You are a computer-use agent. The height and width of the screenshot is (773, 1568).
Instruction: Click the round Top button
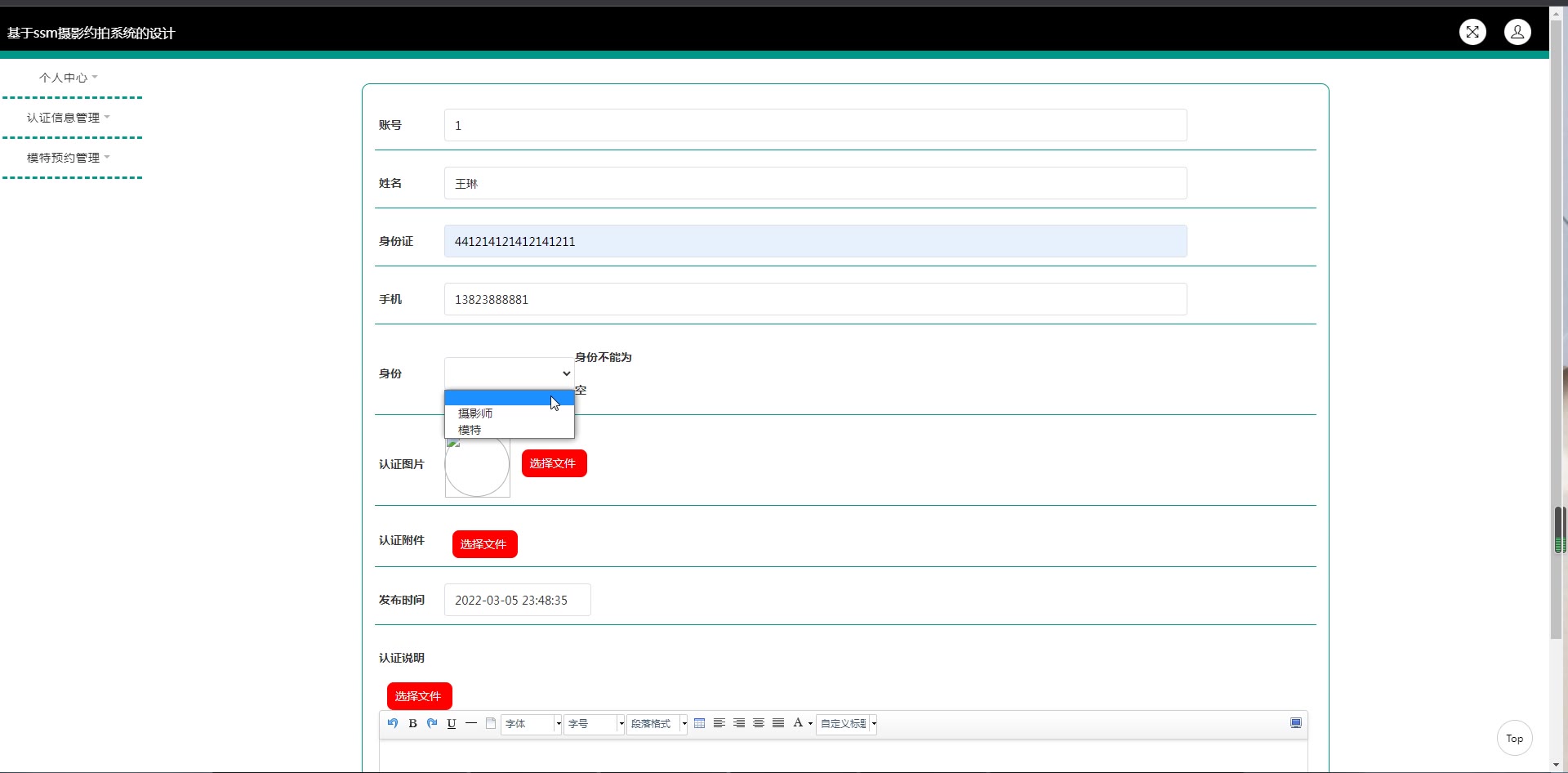click(x=1515, y=739)
